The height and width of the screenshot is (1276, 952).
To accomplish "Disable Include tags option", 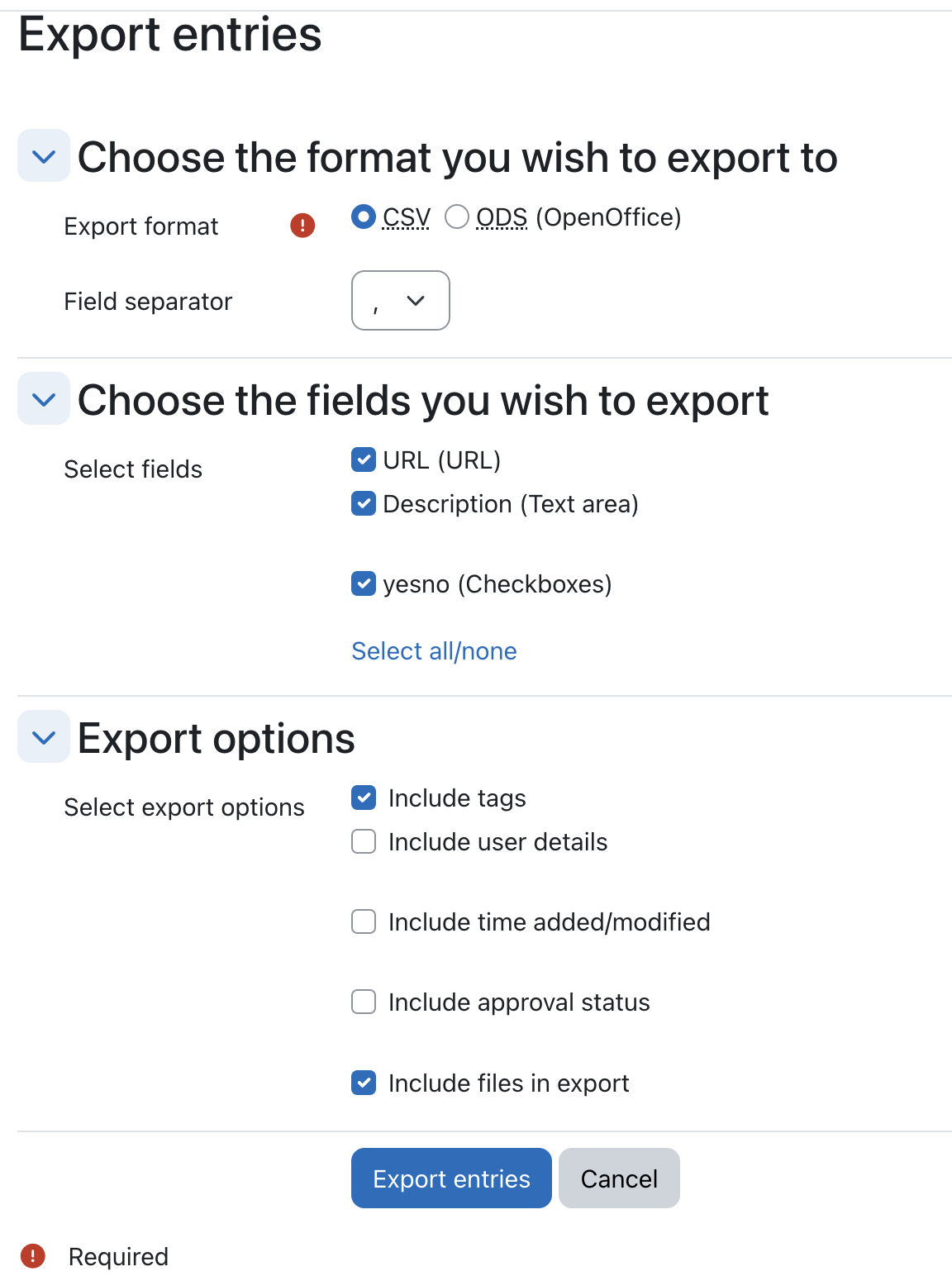I will click(x=364, y=797).
